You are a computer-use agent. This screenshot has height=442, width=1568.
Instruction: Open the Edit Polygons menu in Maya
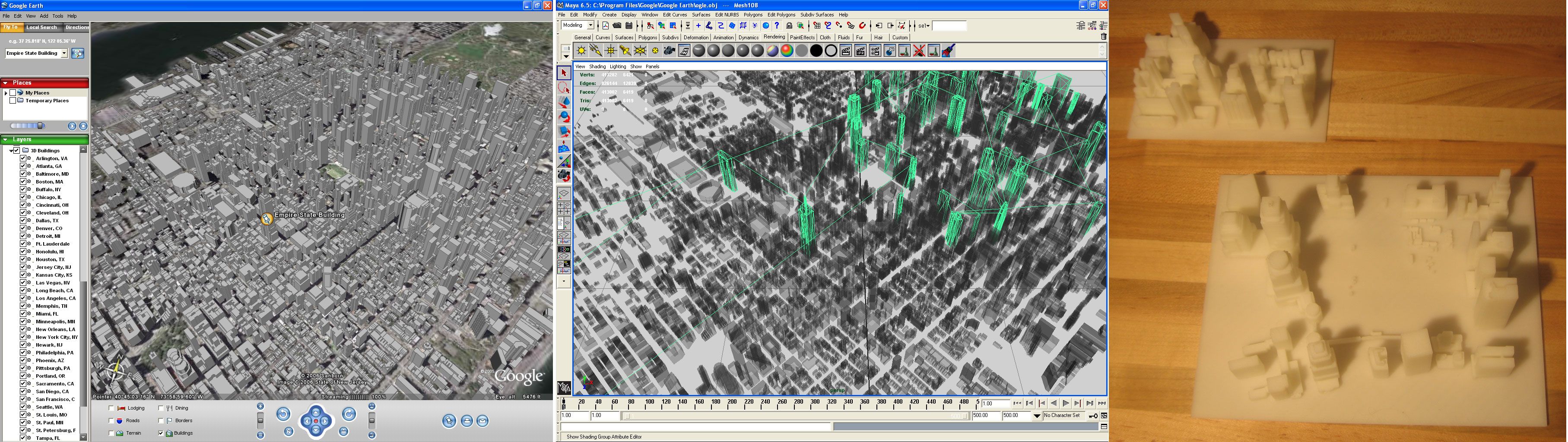pyautogui.click(x=781, y=15)
